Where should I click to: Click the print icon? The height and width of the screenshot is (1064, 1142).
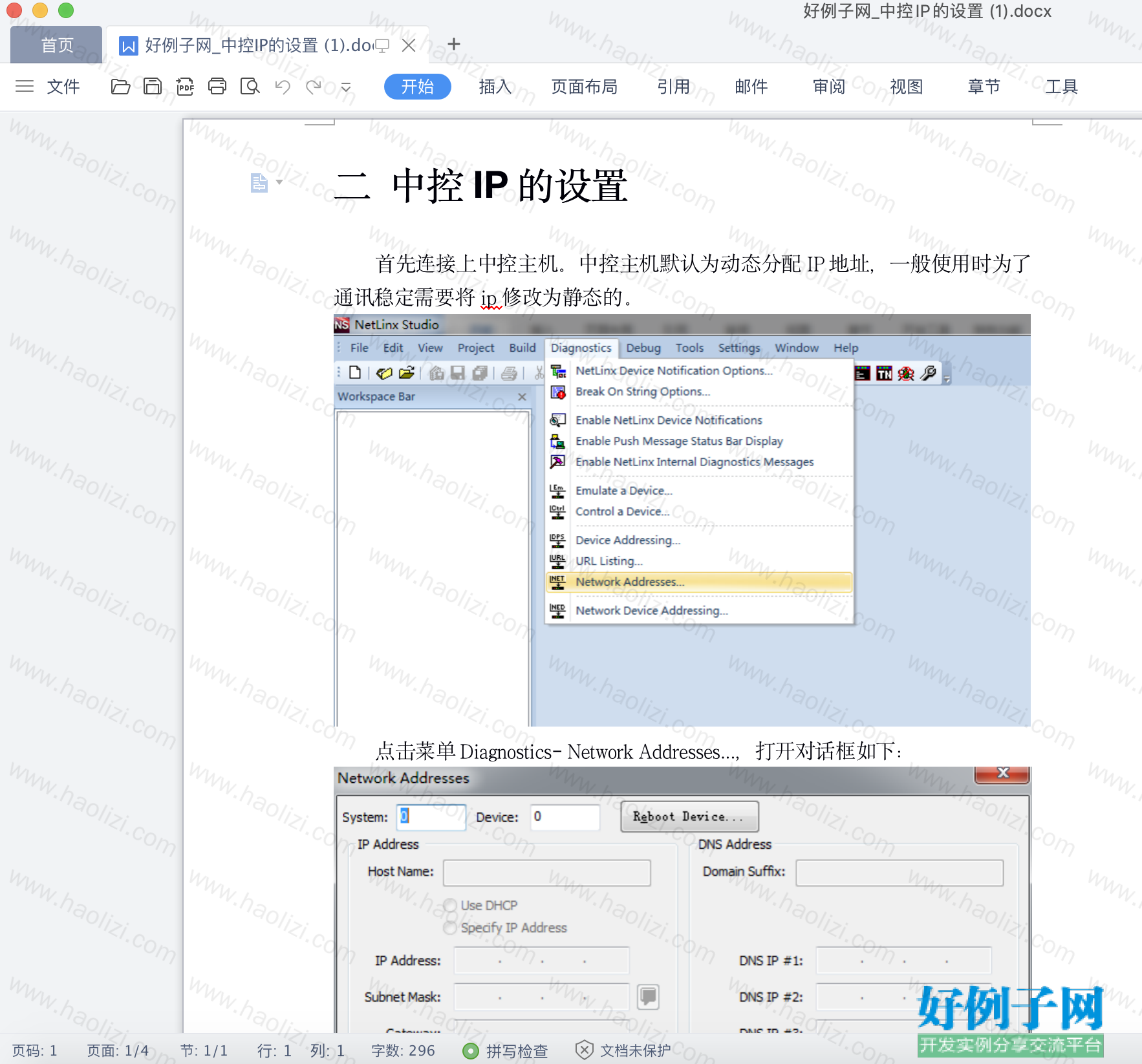tap(217, 86)
